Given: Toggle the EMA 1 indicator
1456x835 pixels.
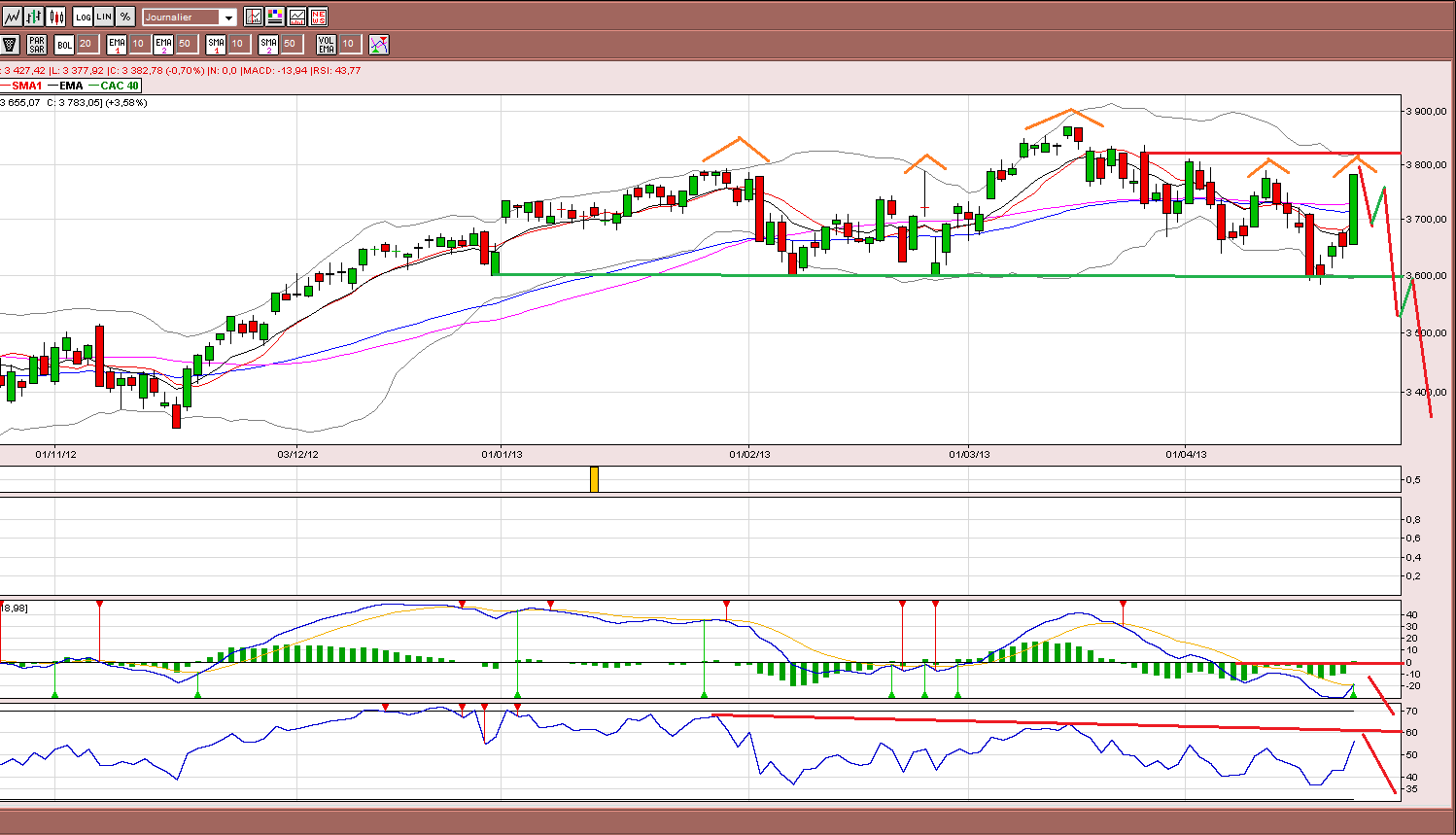Looking at the screenshot, I should pyautogui.click(x=118, y=45).
